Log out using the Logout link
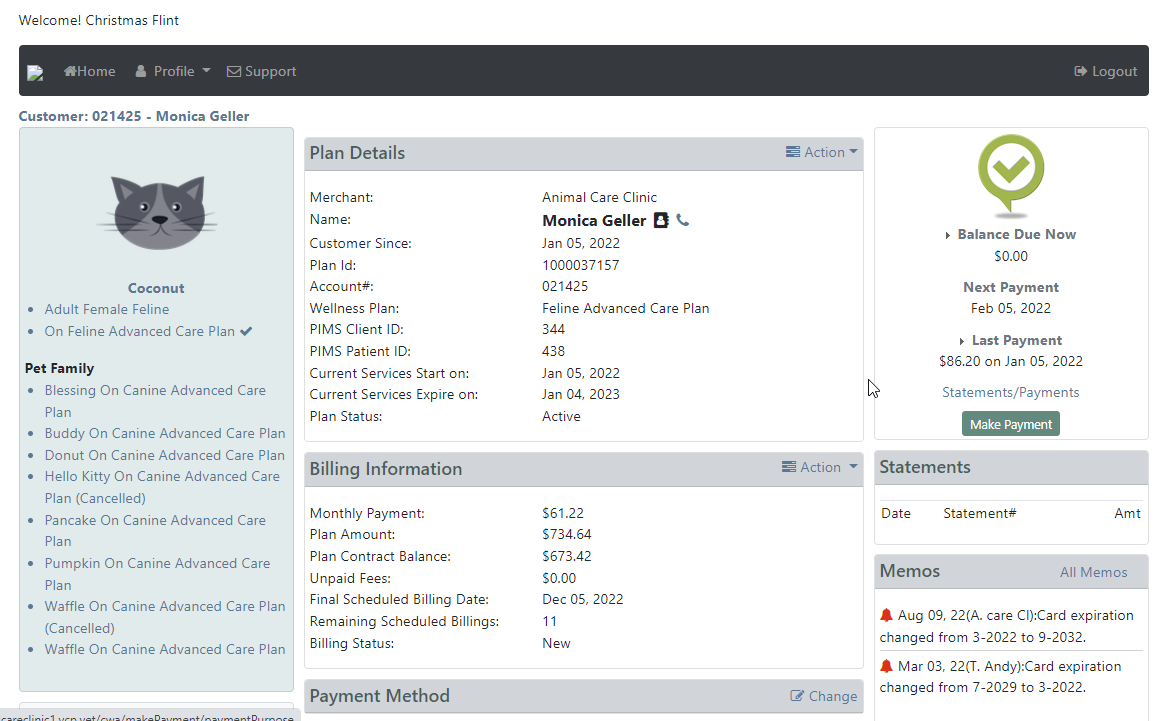 coord(1106,72)
